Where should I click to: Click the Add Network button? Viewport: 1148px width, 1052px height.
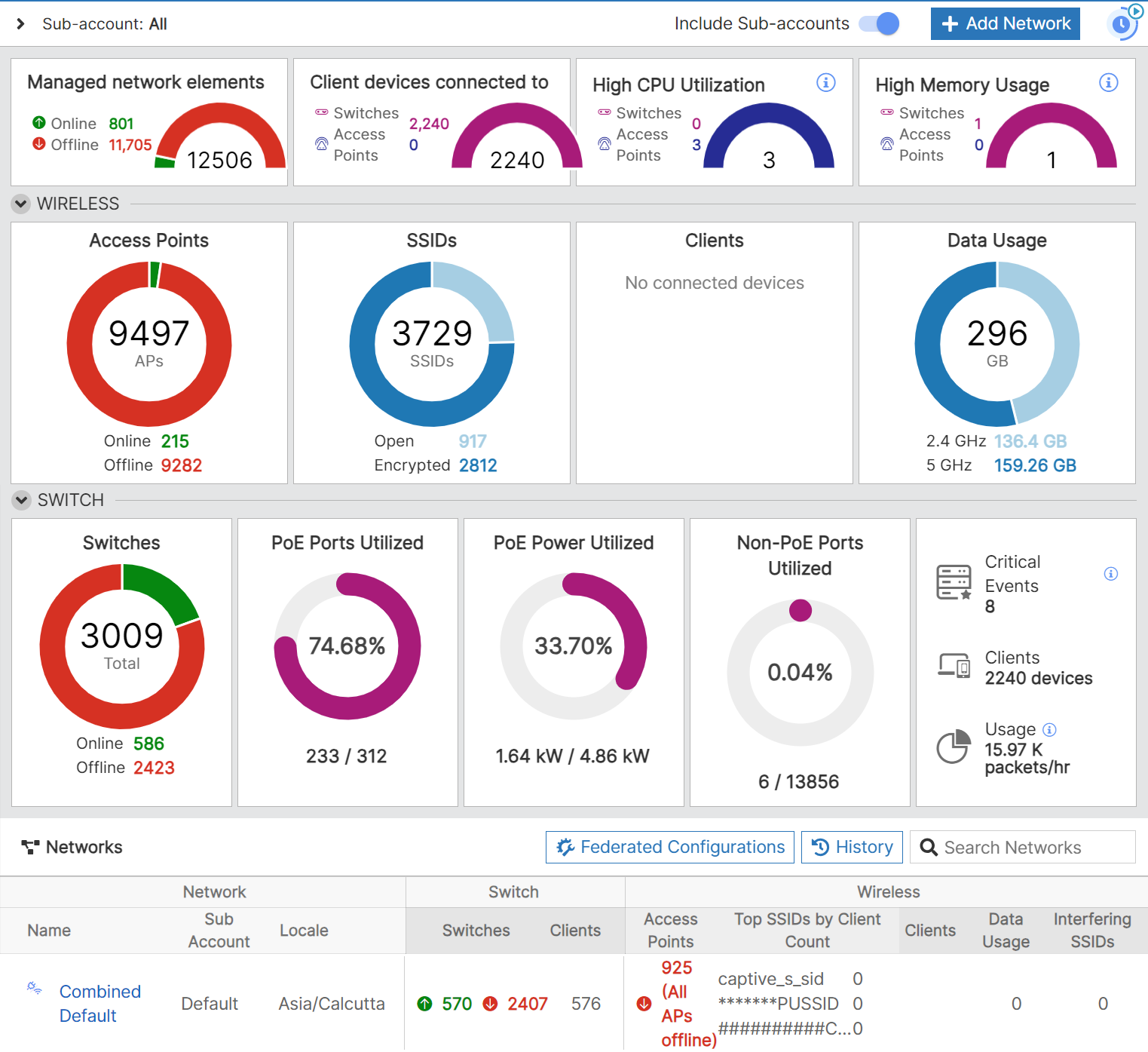pos(1005,23)
